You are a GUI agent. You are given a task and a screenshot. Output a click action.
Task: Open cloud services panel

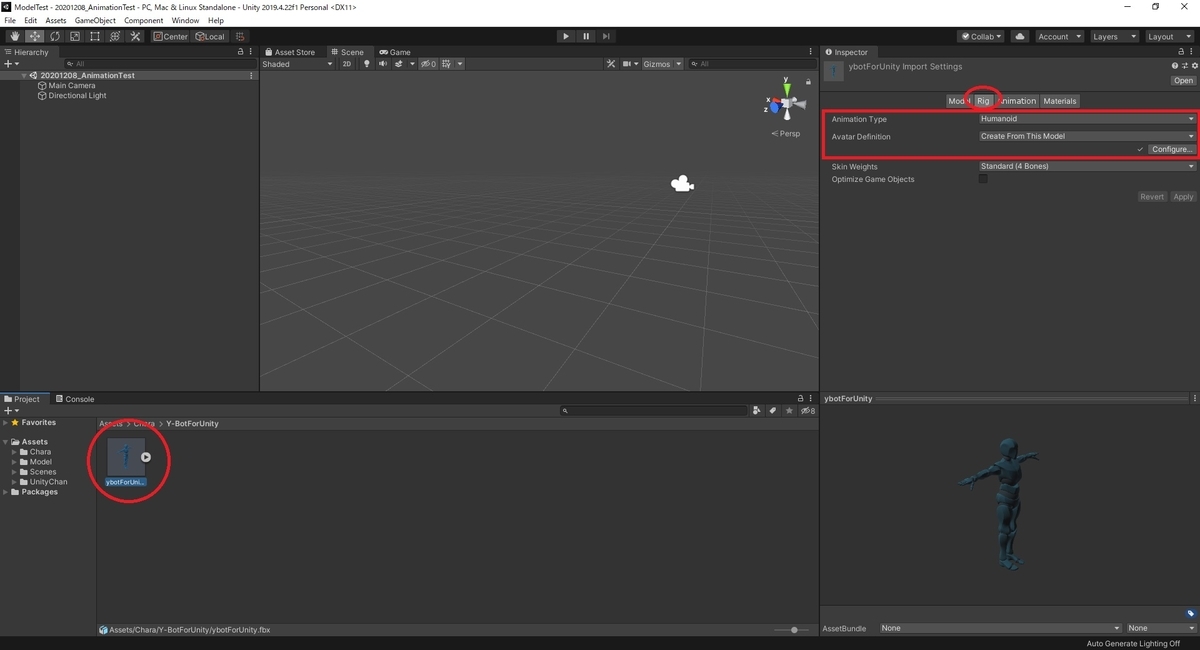pos(1020,36)
